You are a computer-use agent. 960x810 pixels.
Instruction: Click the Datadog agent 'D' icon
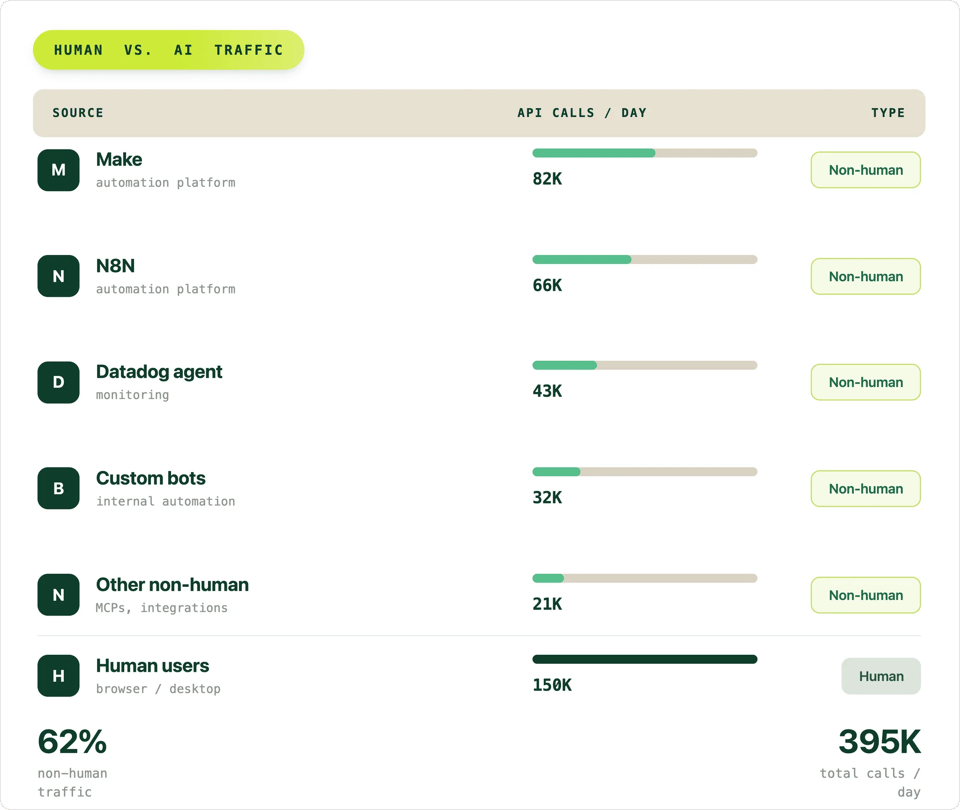[58, 382]
